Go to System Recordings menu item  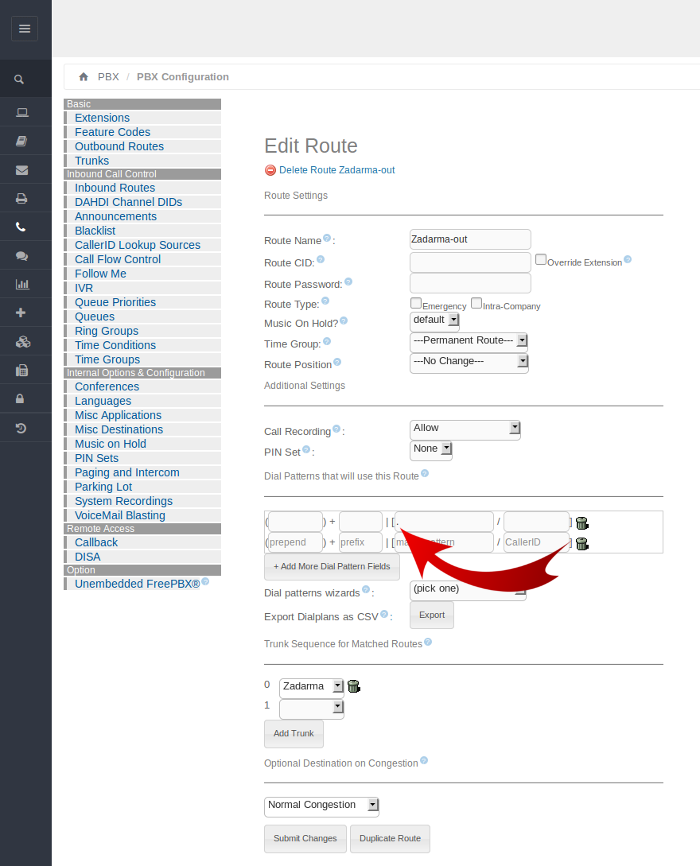pos(124,501)
